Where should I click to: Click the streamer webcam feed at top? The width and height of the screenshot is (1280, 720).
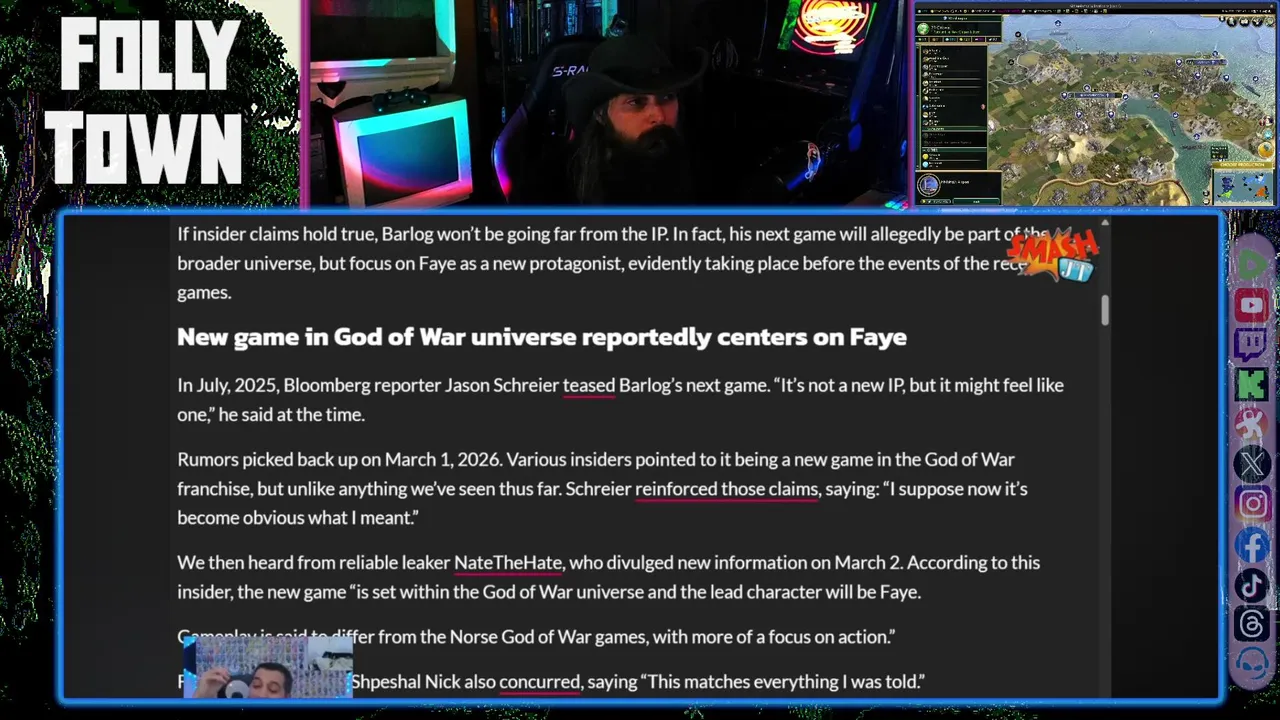pos(606,104)
